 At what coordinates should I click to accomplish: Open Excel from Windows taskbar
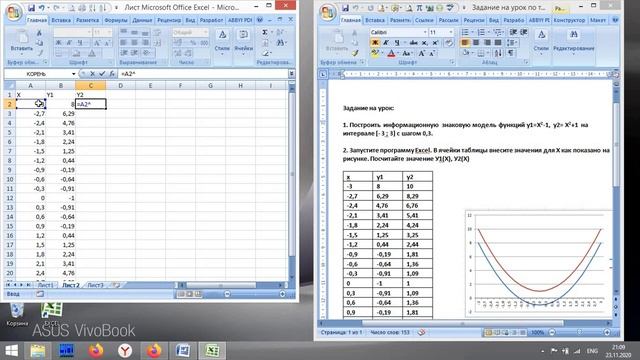pyautogui.click(x=212, y=351)
